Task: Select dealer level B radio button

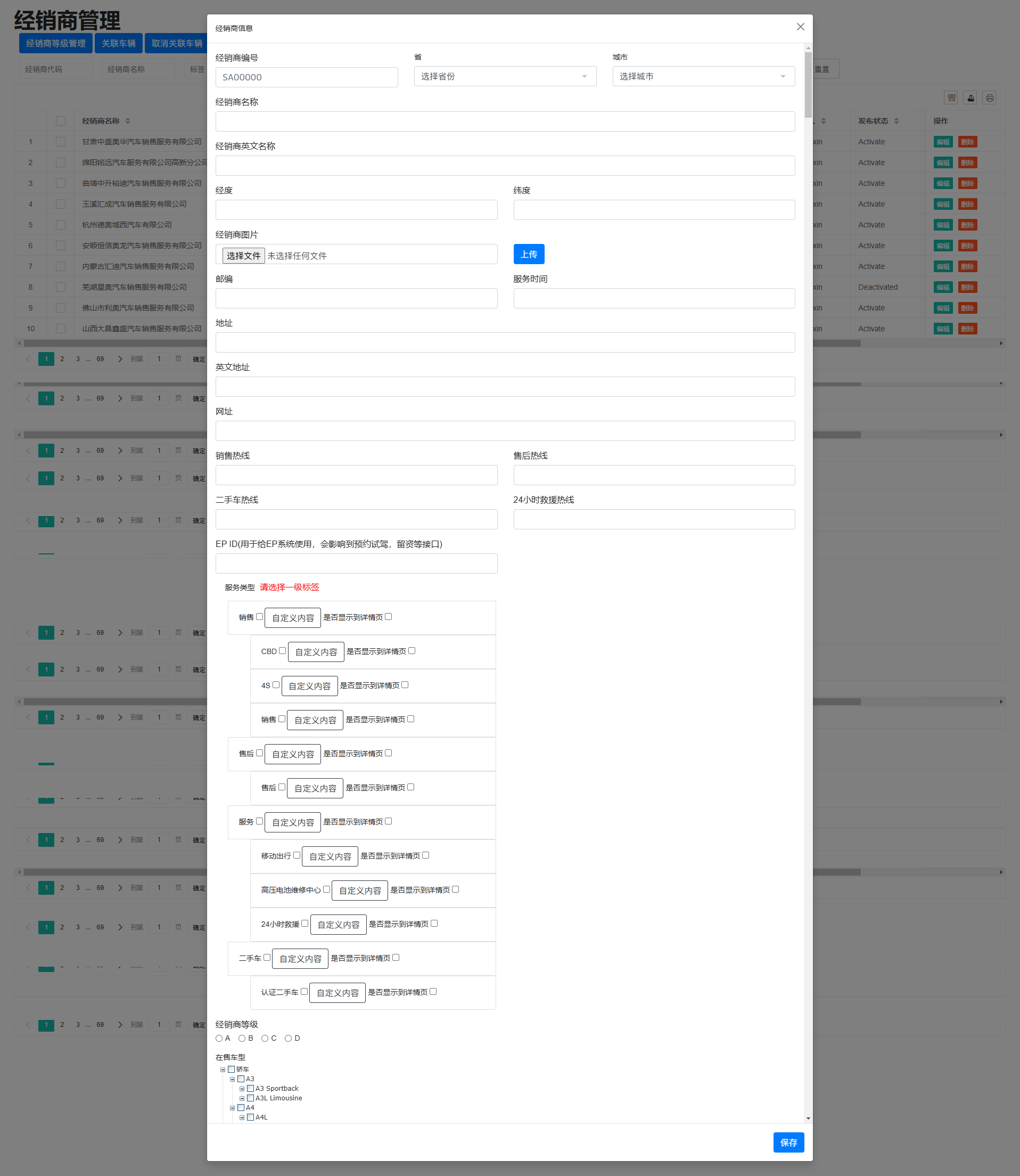Action: pyautogui.click(x=242, y=1038)
